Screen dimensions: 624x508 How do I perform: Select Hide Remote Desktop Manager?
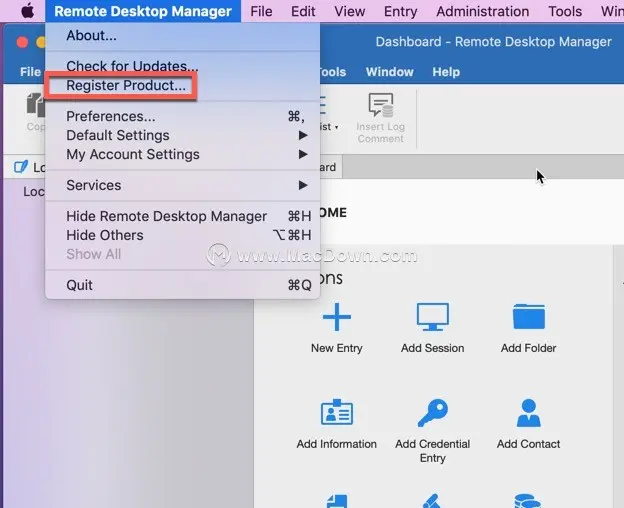pyautogui.click(x=183, y=216)
